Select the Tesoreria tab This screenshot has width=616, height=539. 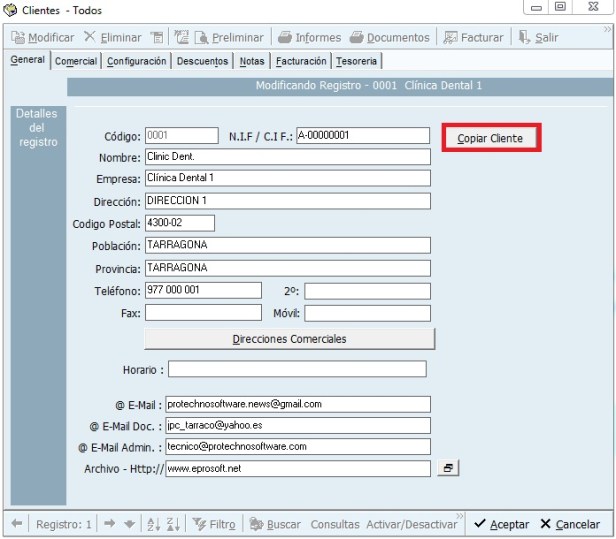(x=356, y=61)
